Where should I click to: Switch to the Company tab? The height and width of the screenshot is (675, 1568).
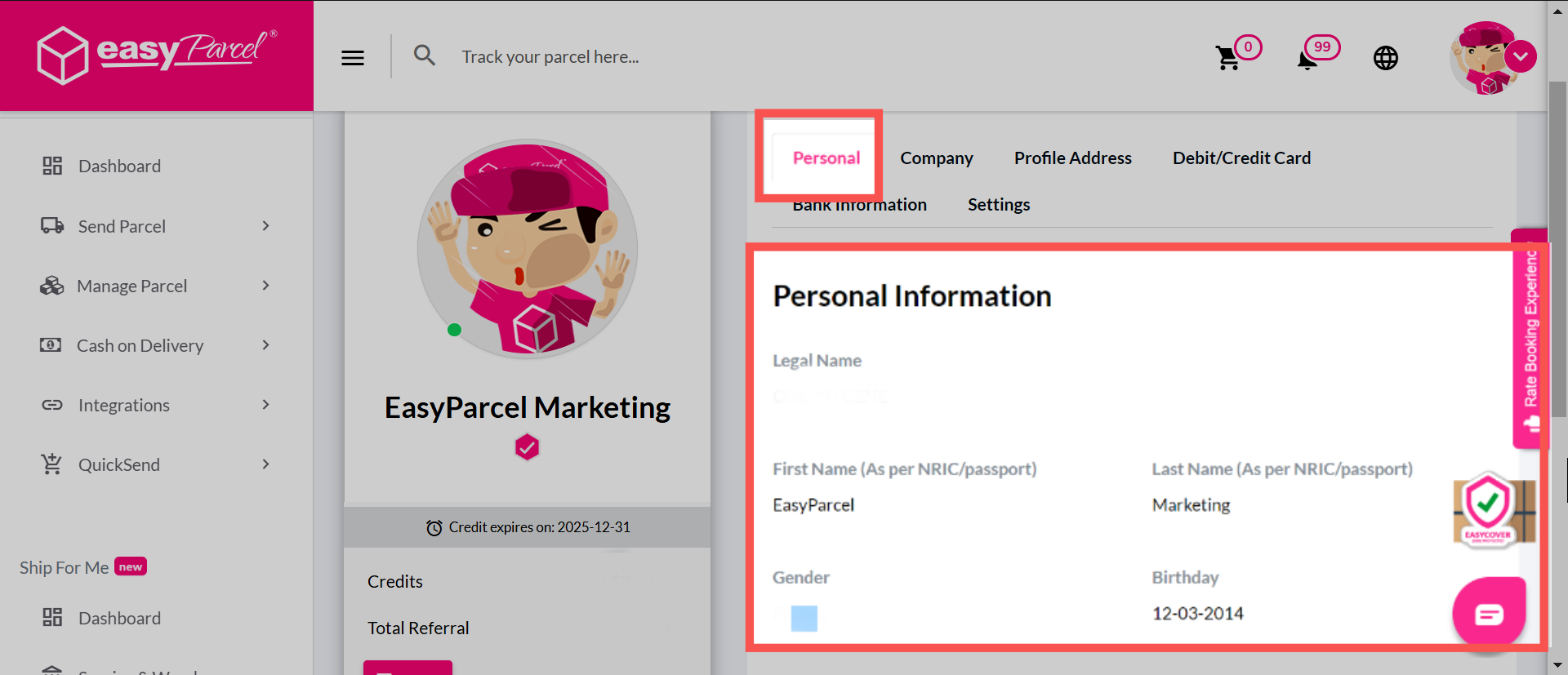[936, 158]
